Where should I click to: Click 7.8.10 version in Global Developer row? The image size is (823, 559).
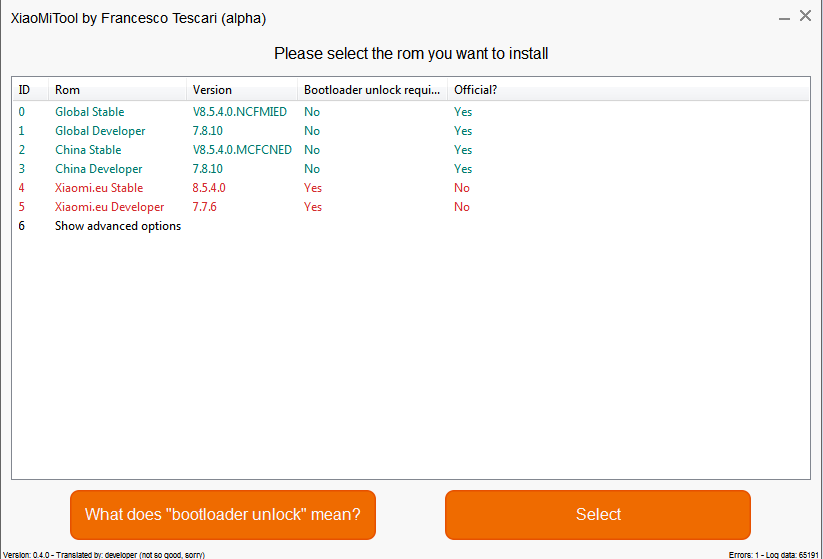207,131
